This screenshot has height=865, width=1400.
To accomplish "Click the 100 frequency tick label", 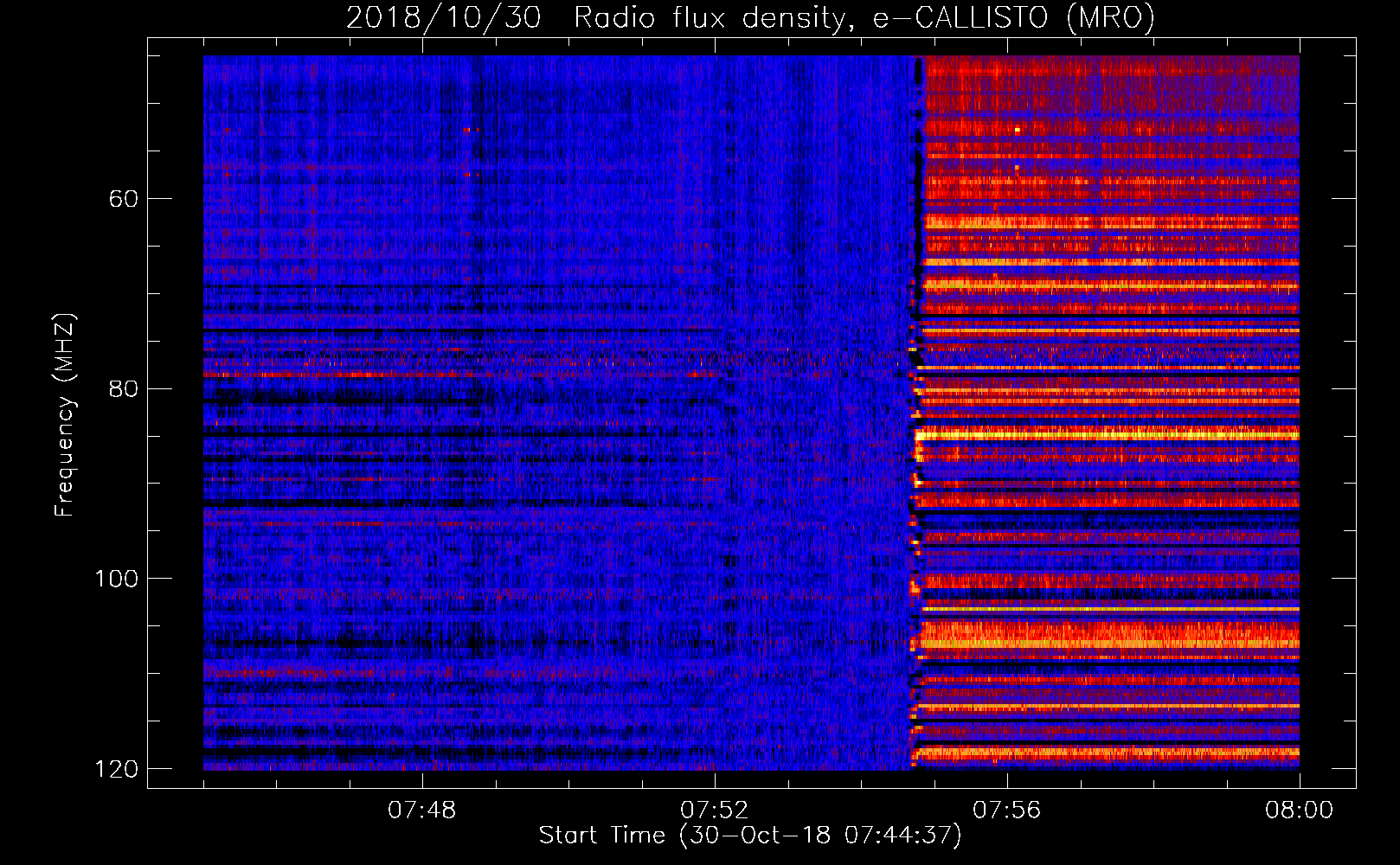I will pyautogui.click(x=116, y=579).
